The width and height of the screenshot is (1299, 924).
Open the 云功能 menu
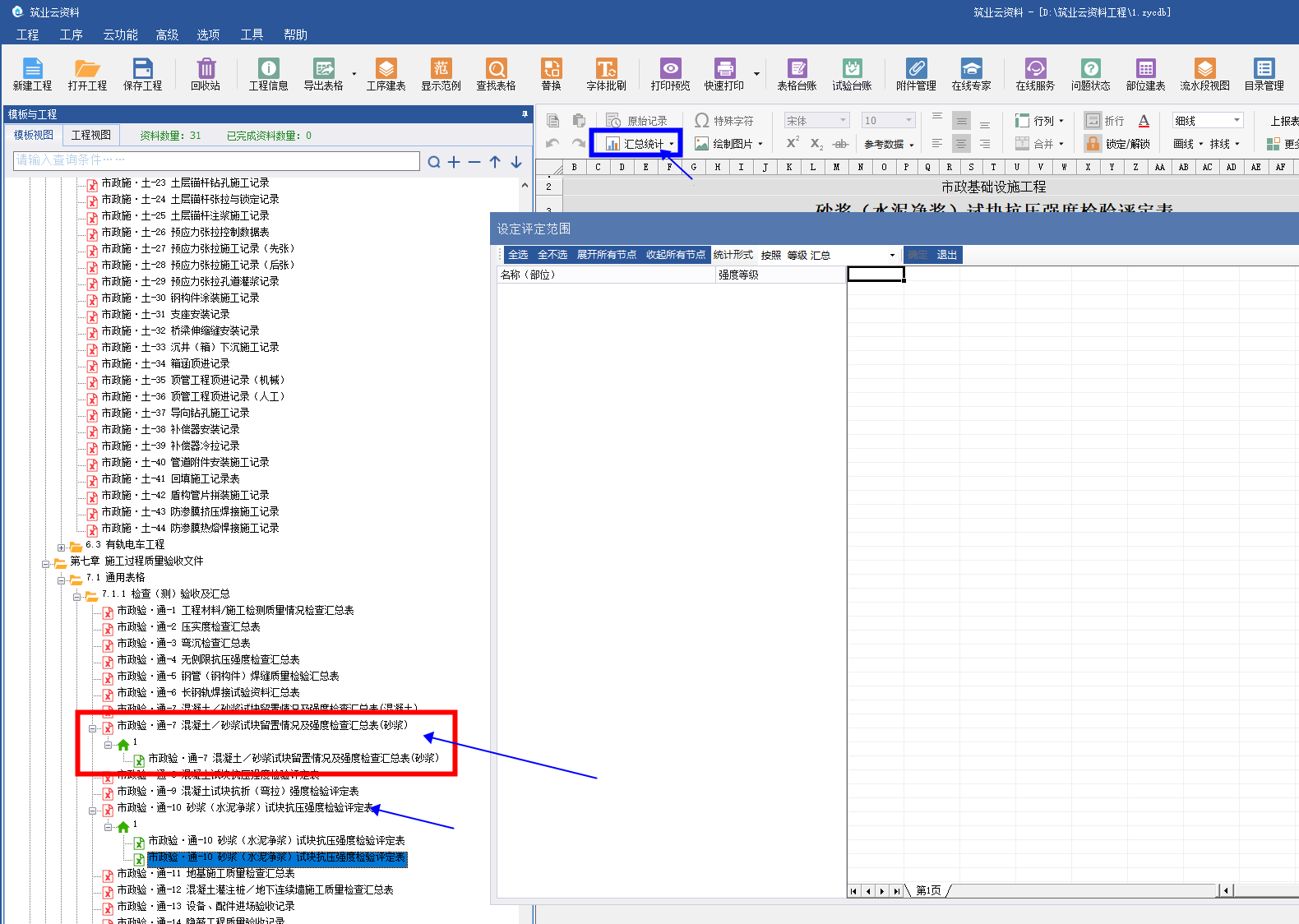(120, 35)
